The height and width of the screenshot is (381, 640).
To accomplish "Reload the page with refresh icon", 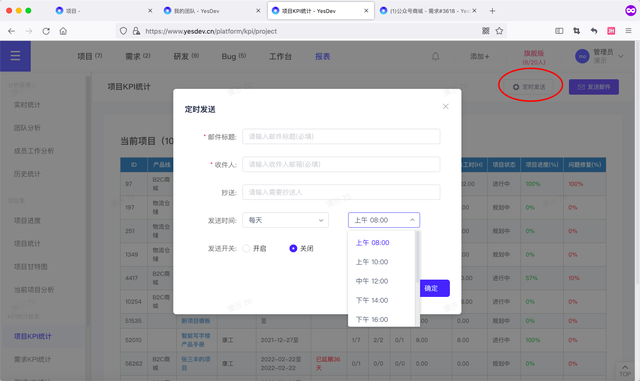I will [x=46, y=31].
